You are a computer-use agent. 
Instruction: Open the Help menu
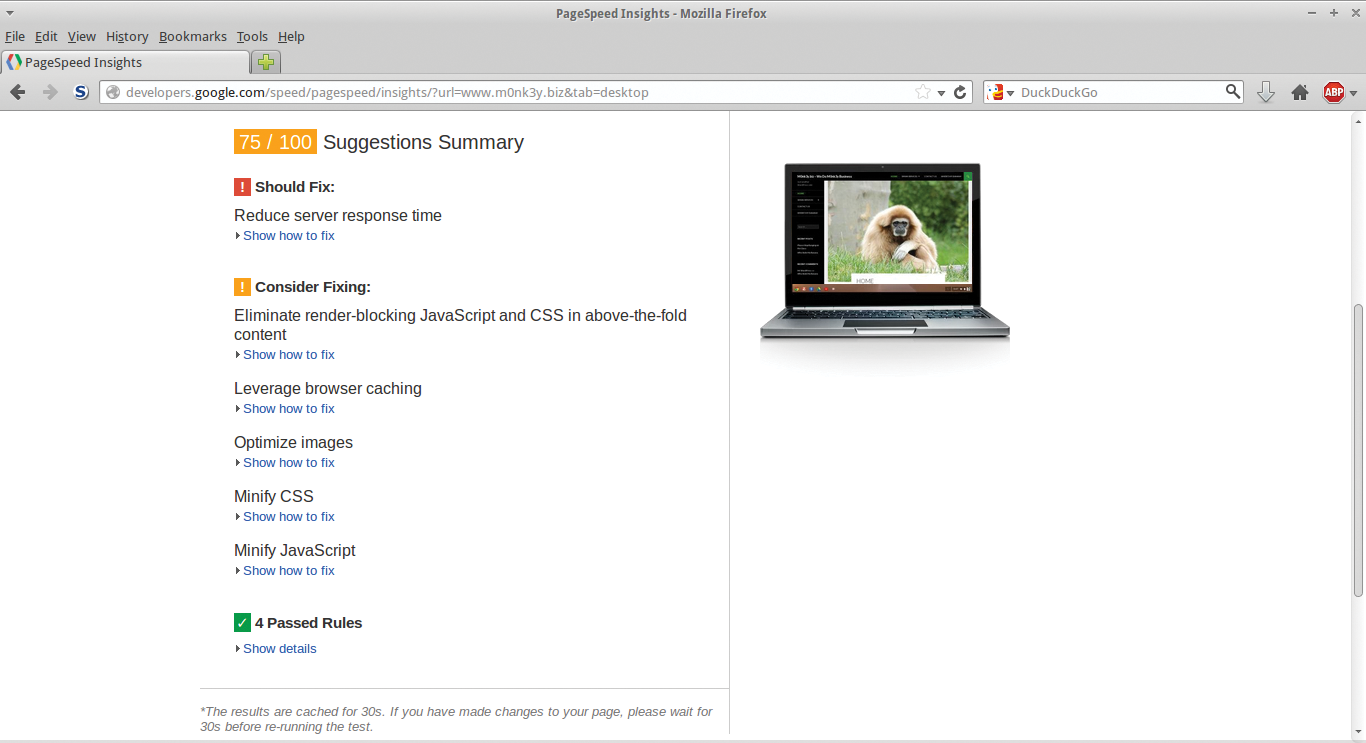(291, 36)
